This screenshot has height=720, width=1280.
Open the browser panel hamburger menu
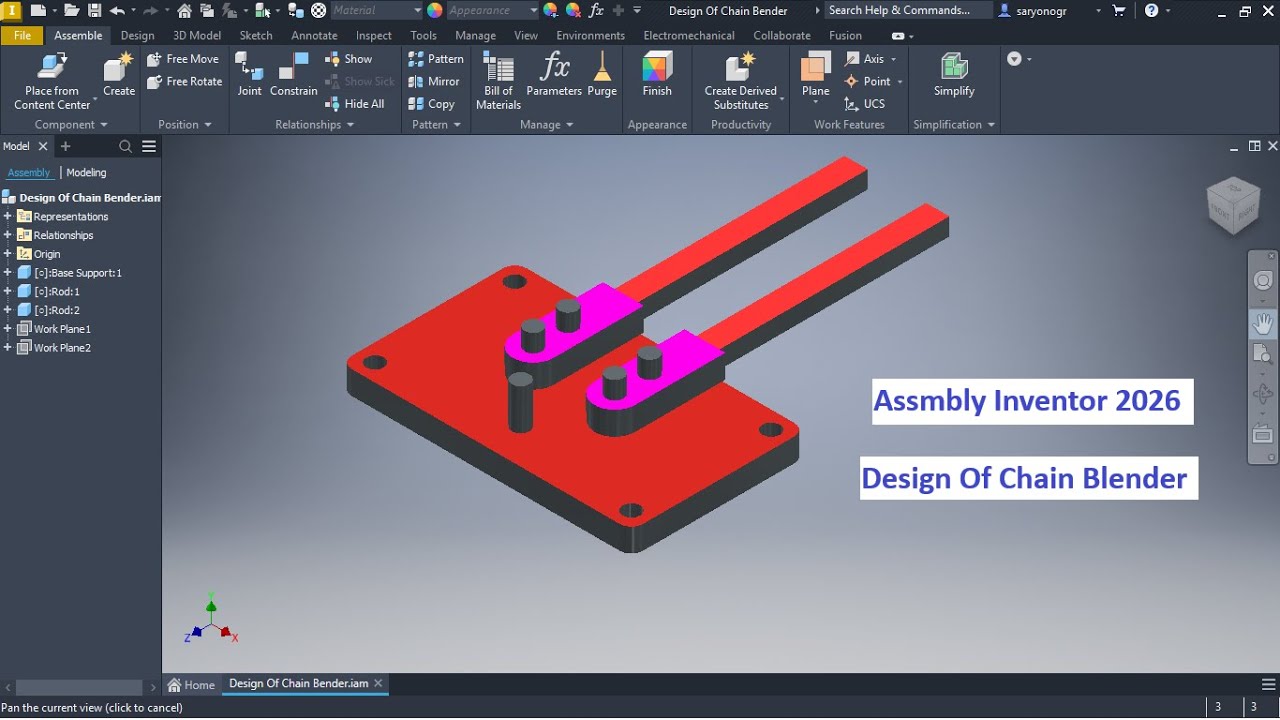(149, 147)
